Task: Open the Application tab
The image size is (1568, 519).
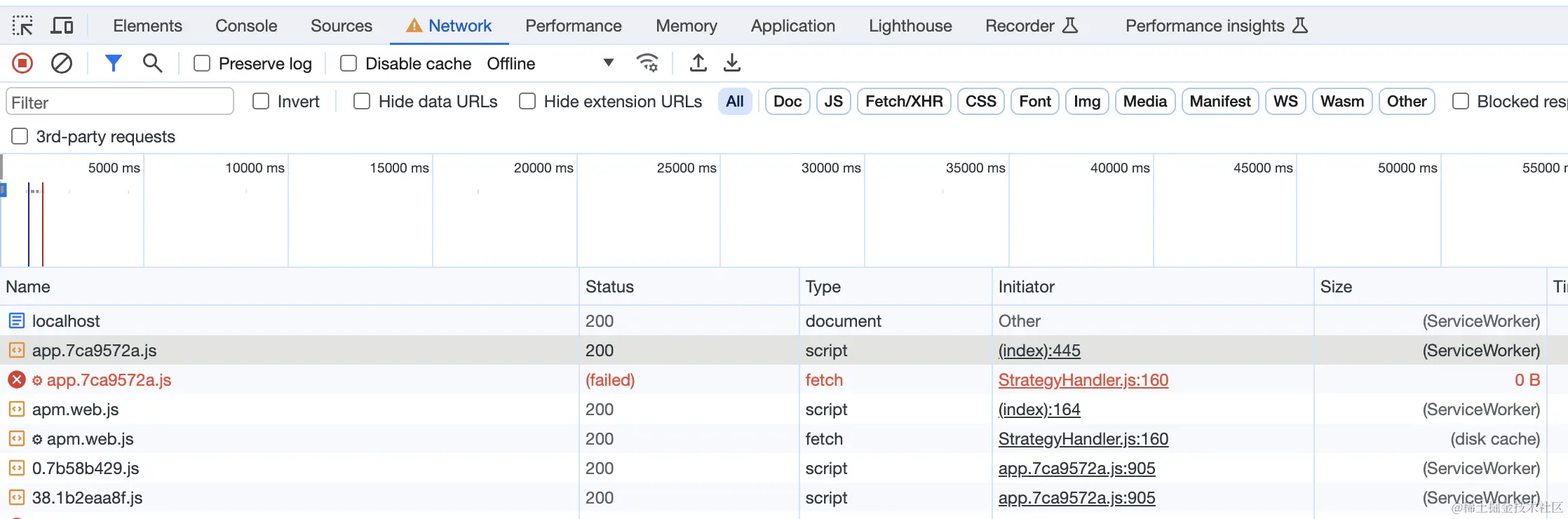Action: pyautogui.click(x=793, y=26)
